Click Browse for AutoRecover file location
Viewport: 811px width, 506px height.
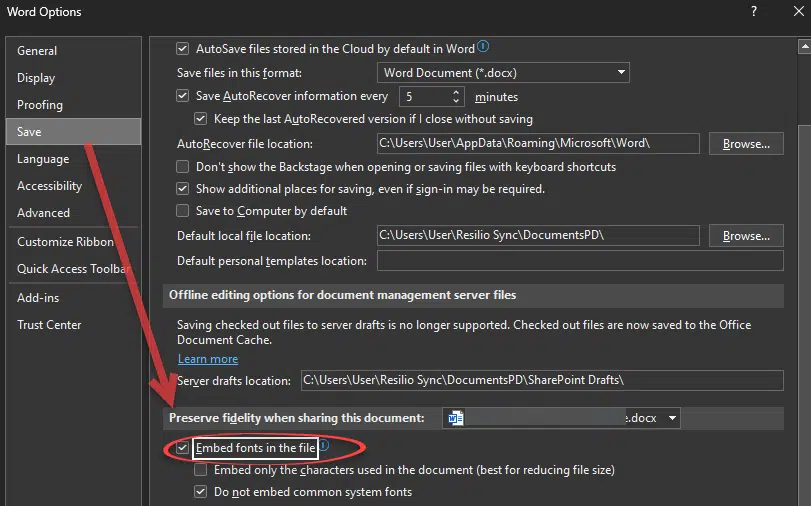[x=746, y=144]
